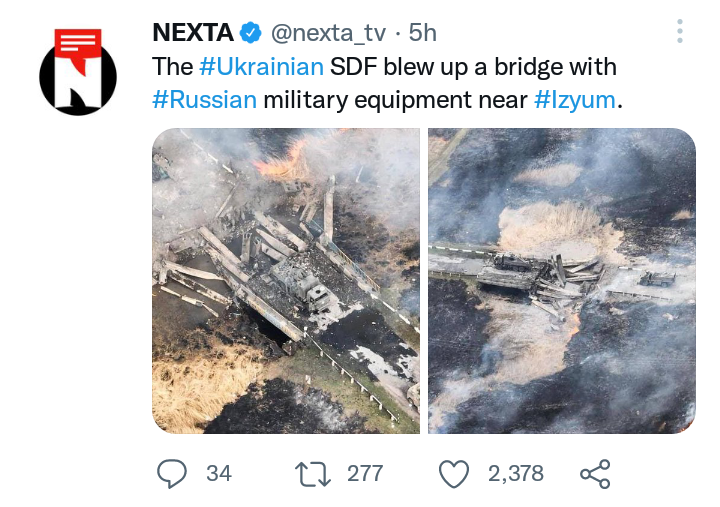Retweet using the retweet arrows icon
Image resolution: width=720 pixels, height=507 pixels.
(x=315, y=473)
